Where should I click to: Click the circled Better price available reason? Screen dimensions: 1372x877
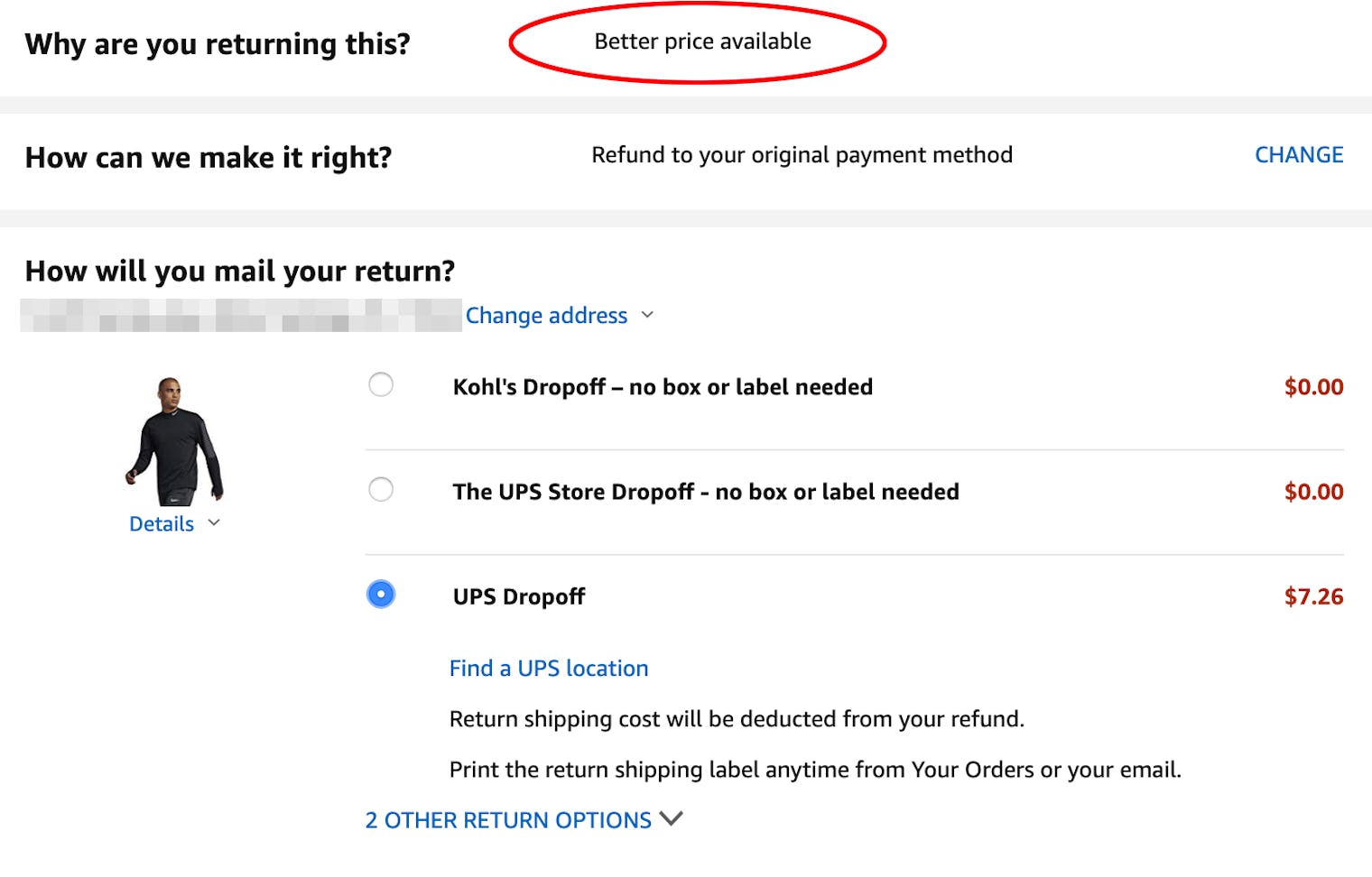click(x=701, y=41)
